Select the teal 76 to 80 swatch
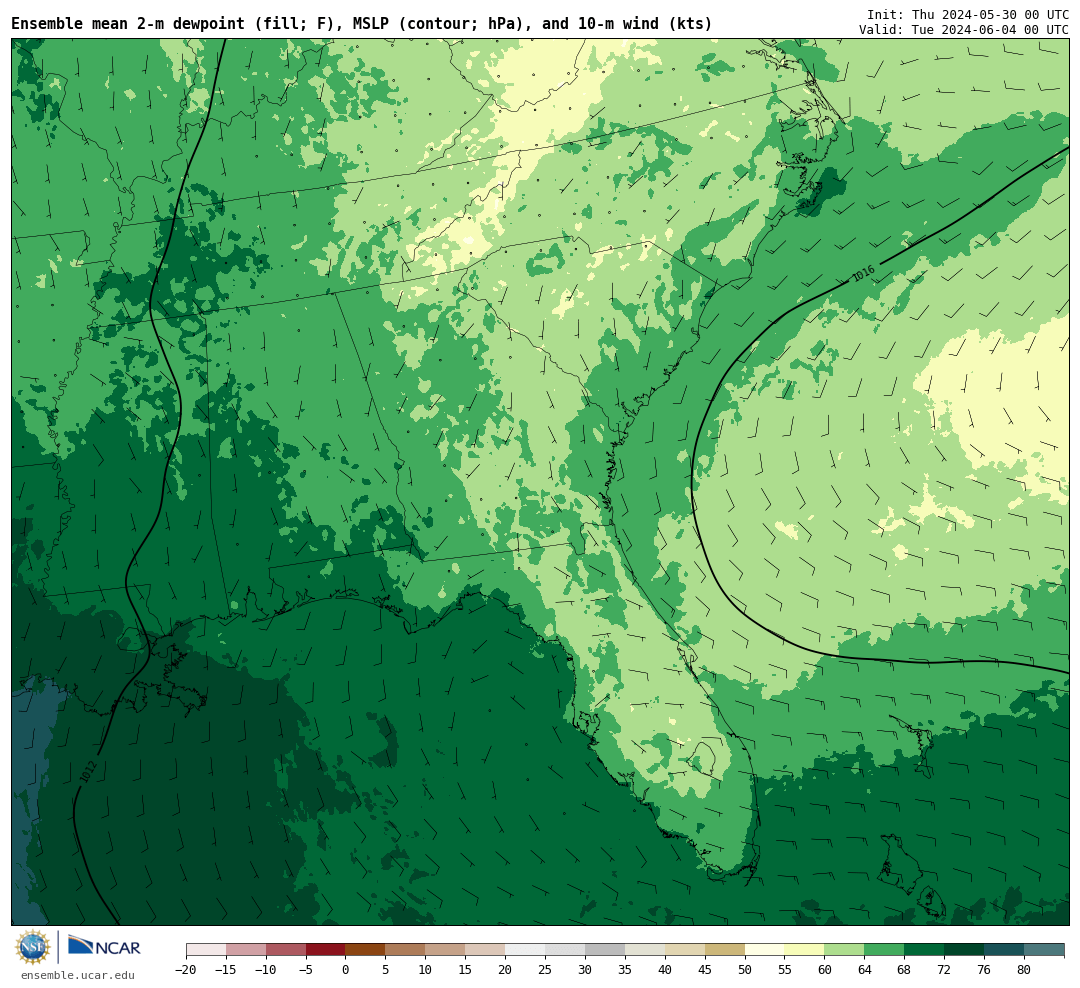The height and width of the screenshot is (988, 1080). pos(1004,950)
